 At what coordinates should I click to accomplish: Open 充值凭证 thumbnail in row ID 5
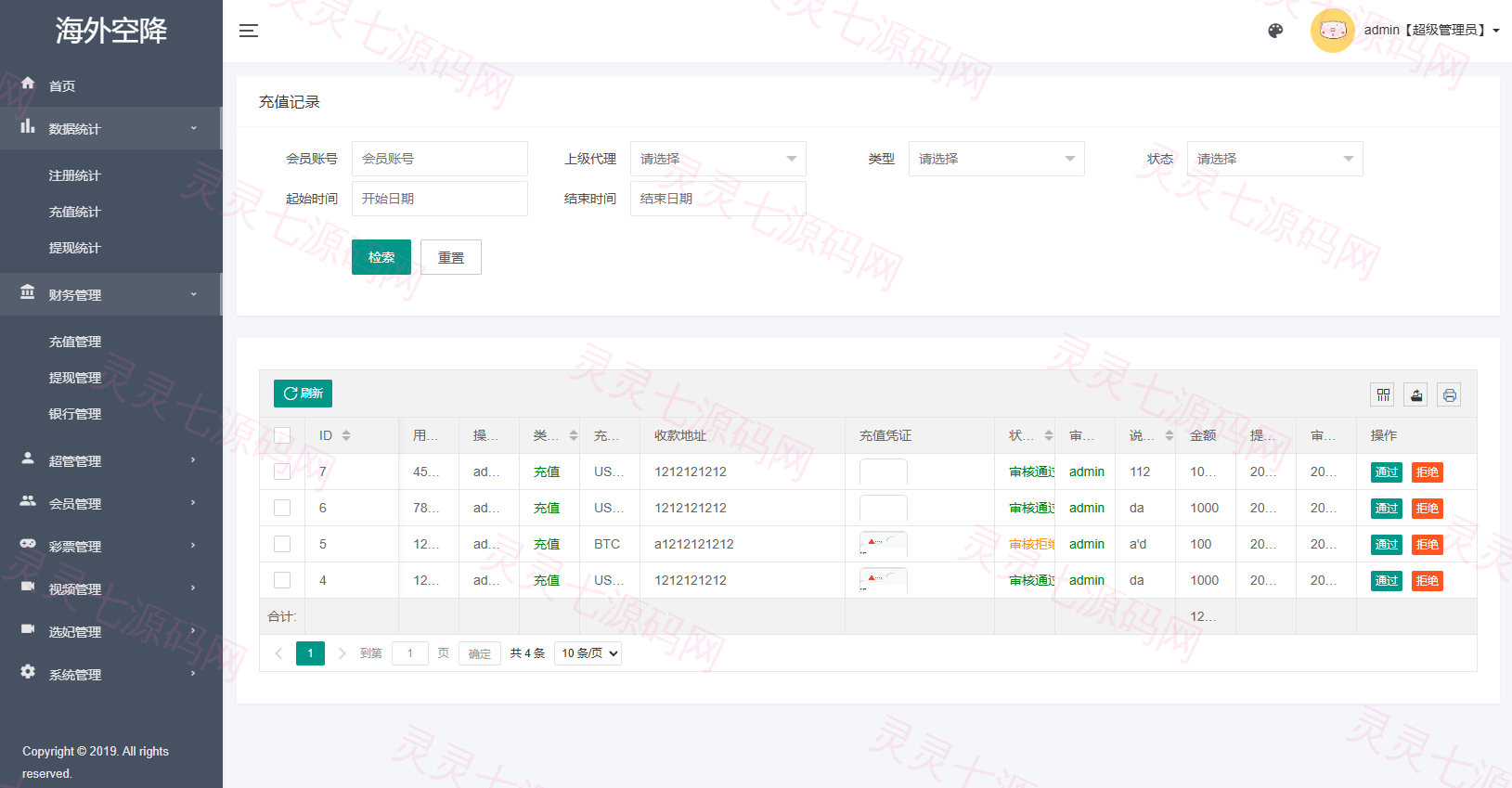click(884, 544)
